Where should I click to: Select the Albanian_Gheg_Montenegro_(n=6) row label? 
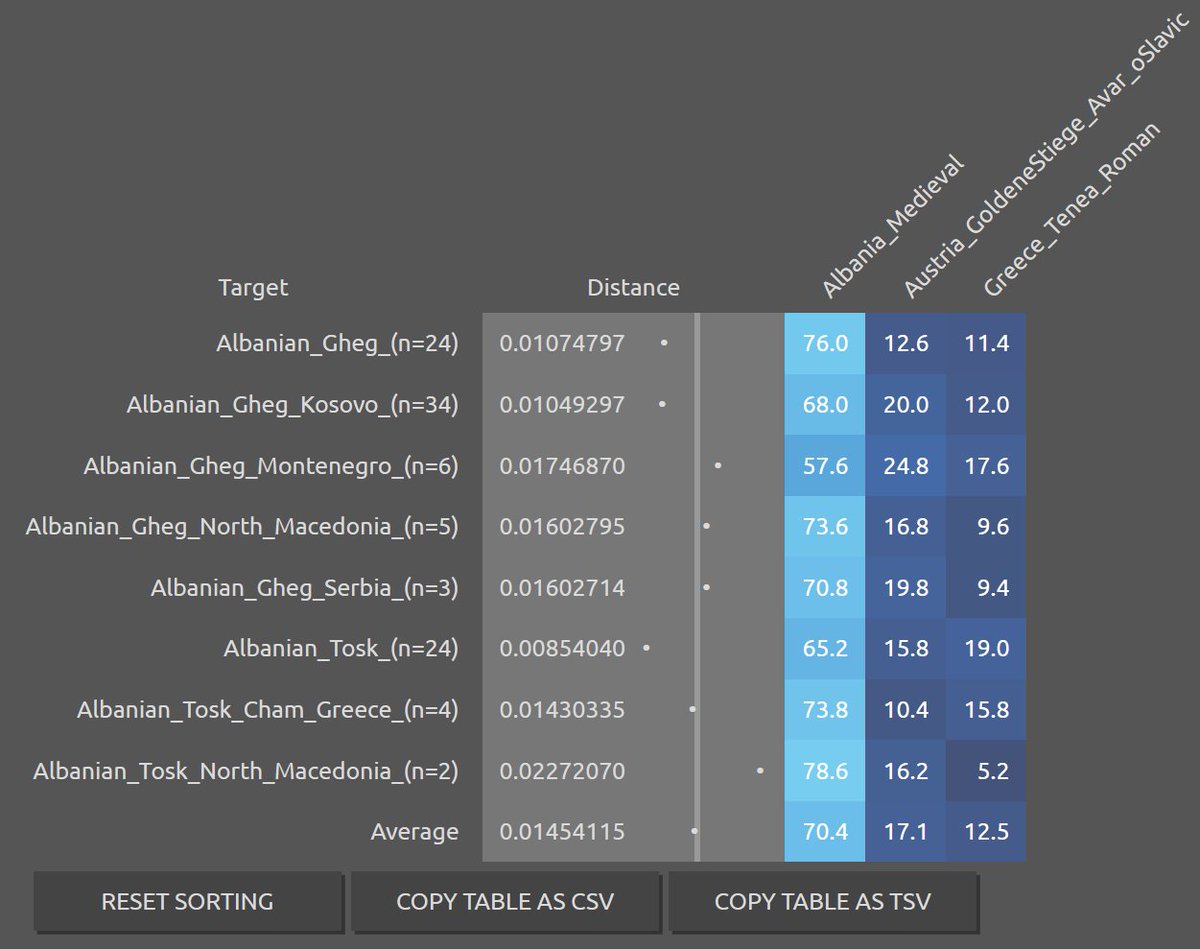click(271, 466)
